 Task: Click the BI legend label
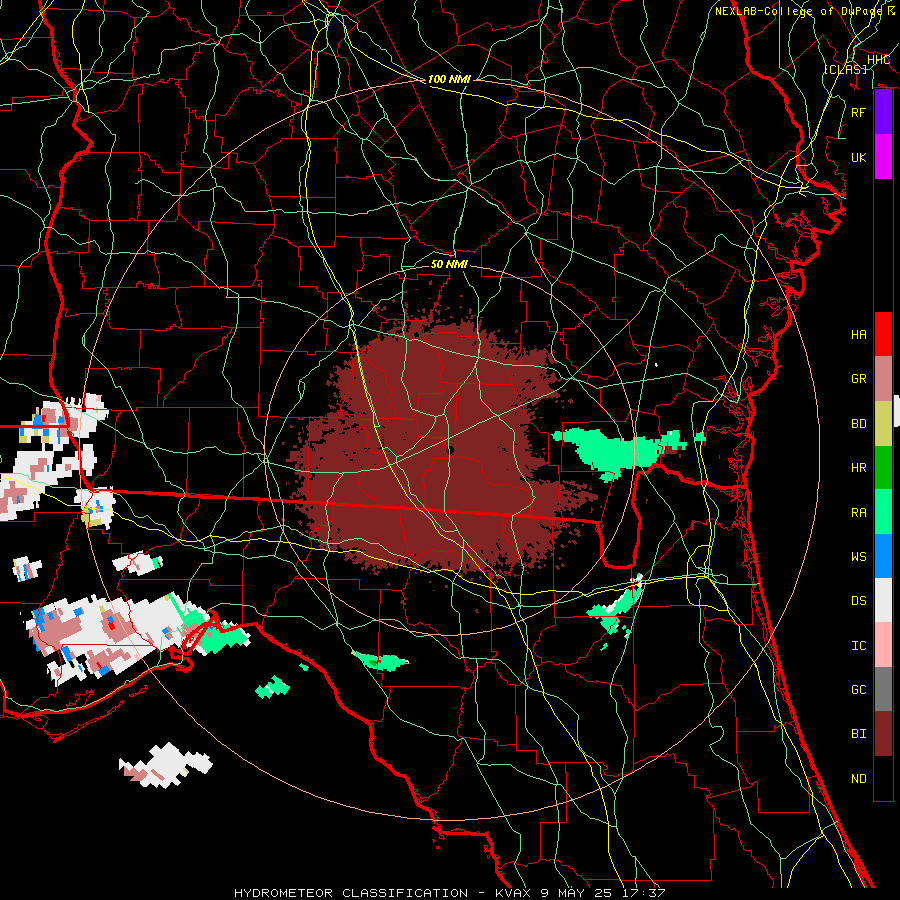click(x=859, y=734)
